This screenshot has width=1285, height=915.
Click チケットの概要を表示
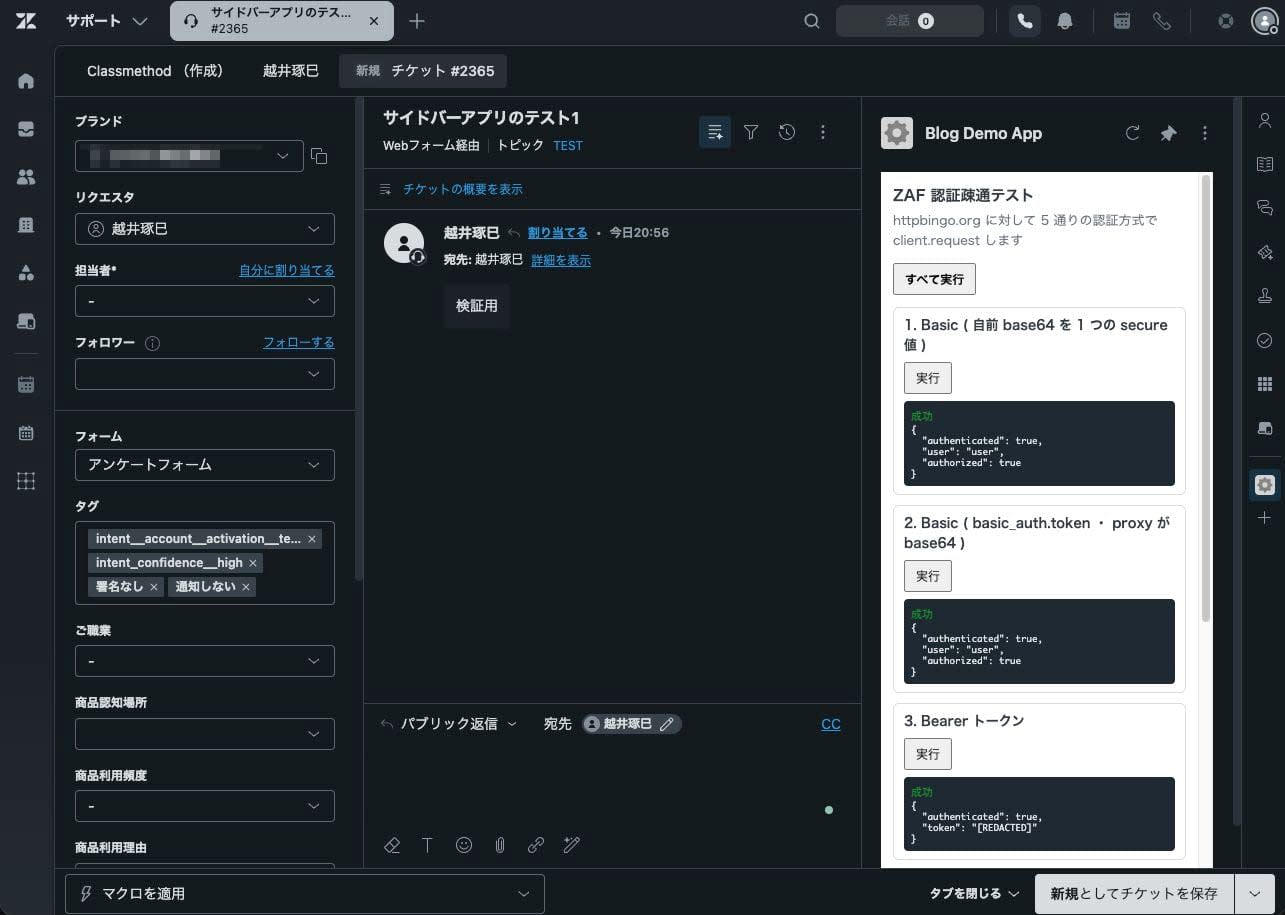[462, 189]
